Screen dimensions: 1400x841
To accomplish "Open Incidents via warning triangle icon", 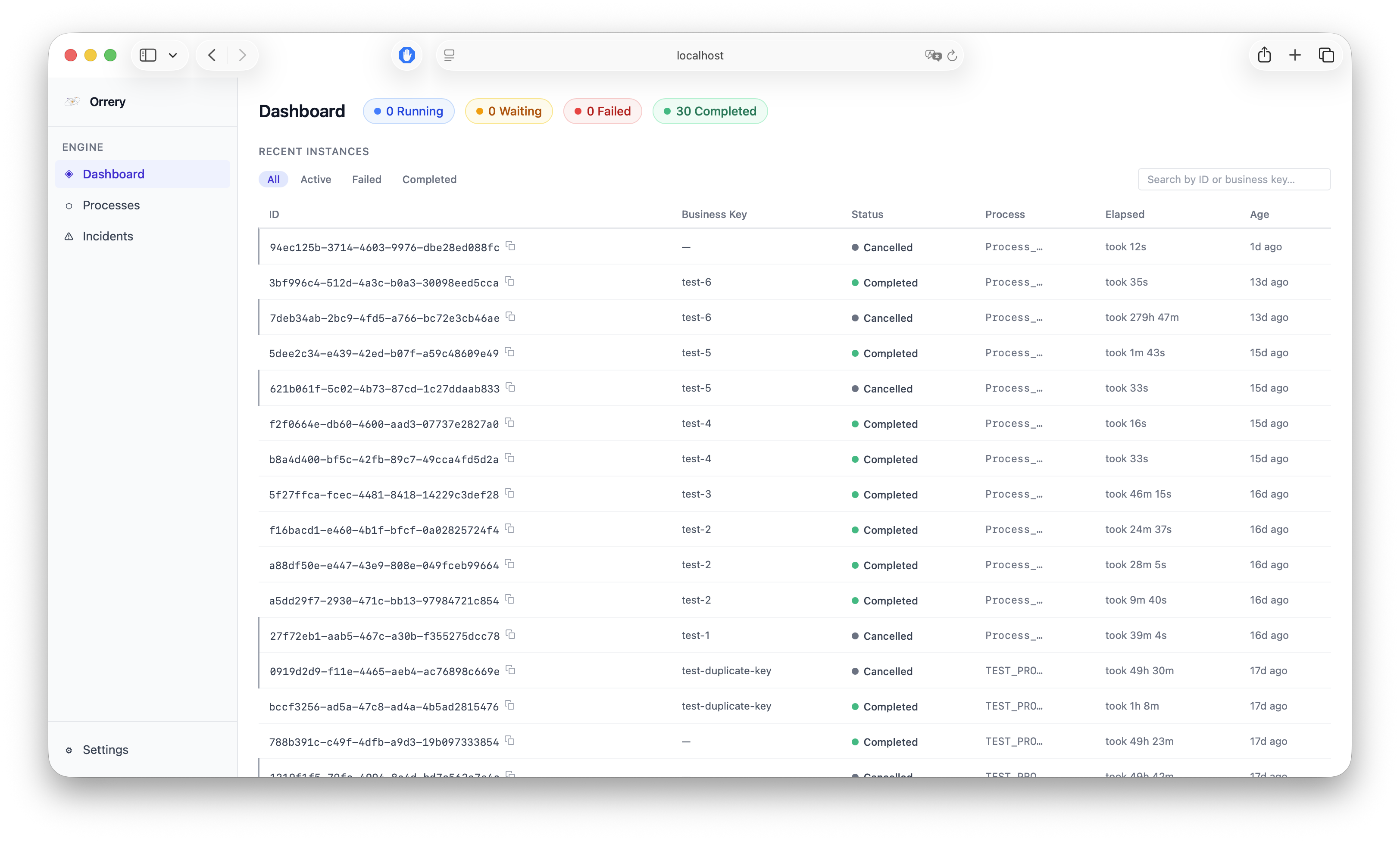I will (x=69, y=237).
